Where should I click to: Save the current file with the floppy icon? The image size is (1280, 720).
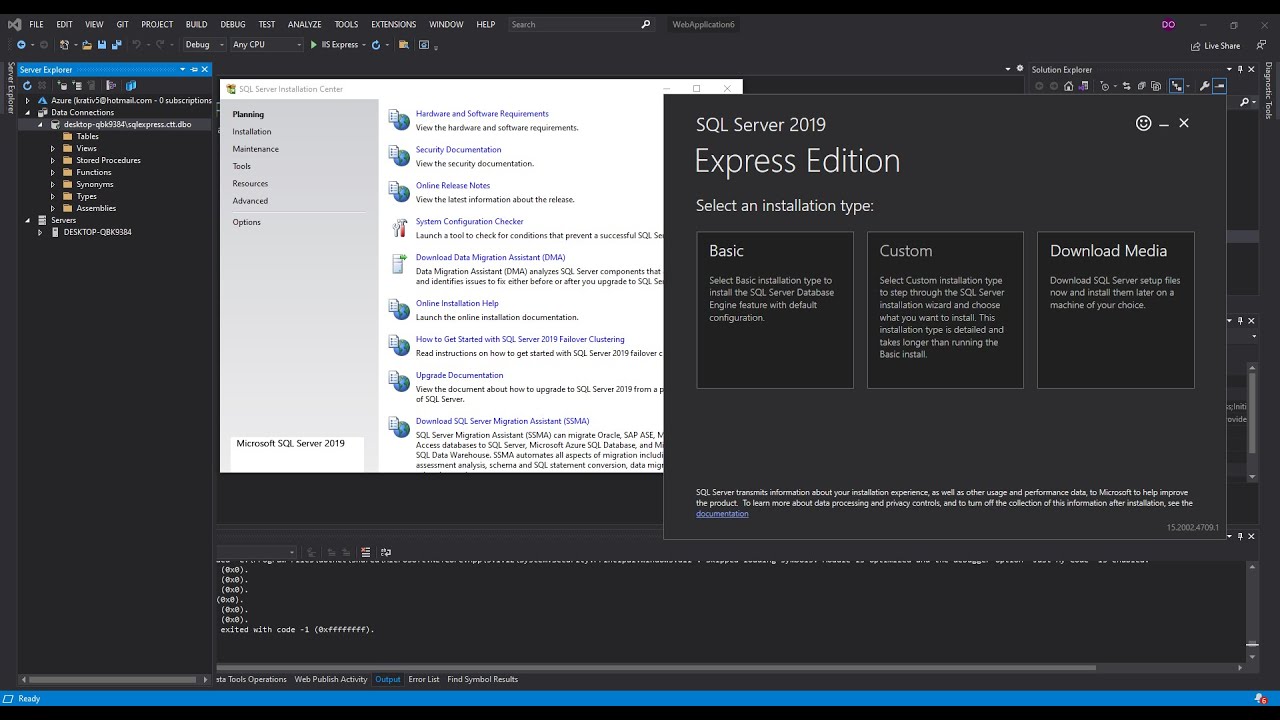tap(102, 45)
